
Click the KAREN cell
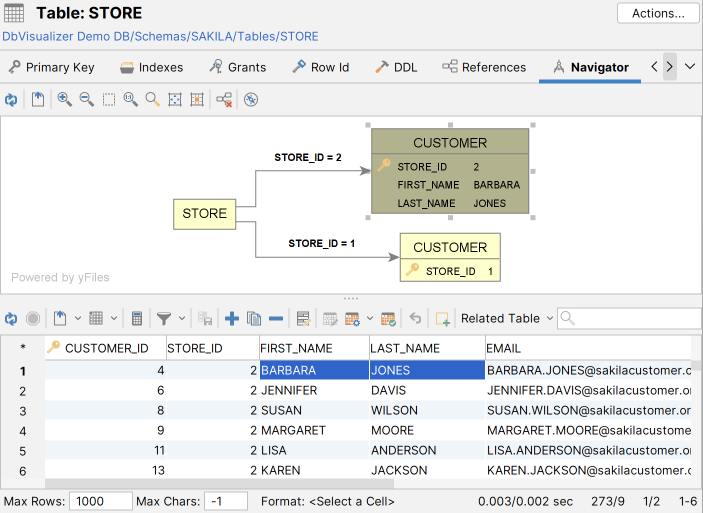coord(314,470)
